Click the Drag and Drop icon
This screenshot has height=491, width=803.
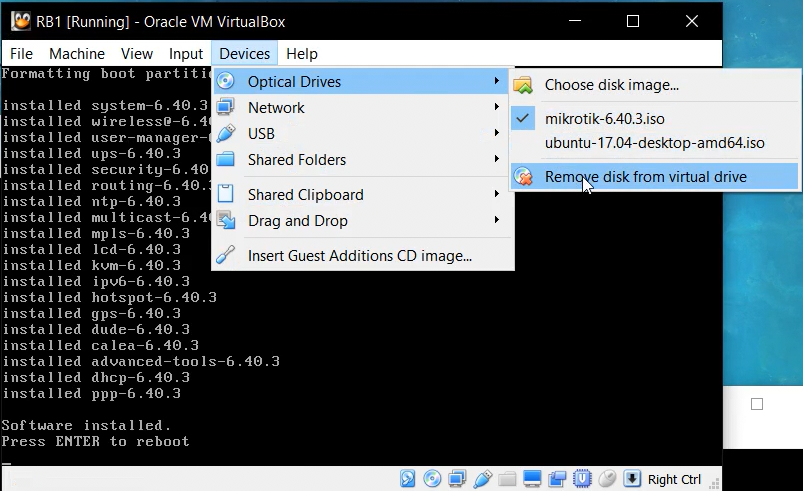click(x=225, y=220)
